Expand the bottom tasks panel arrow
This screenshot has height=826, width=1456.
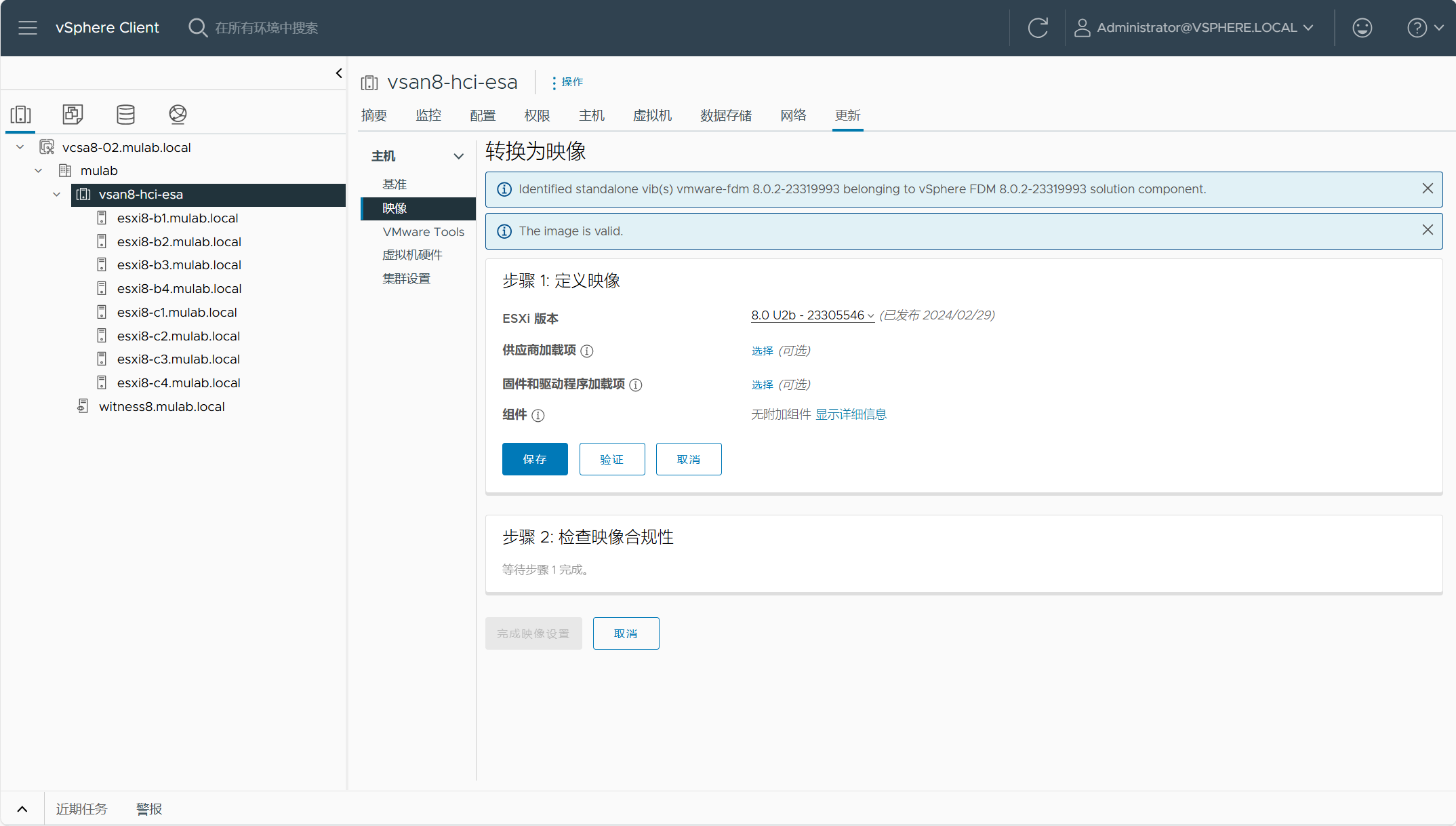[x=22, y=808]
